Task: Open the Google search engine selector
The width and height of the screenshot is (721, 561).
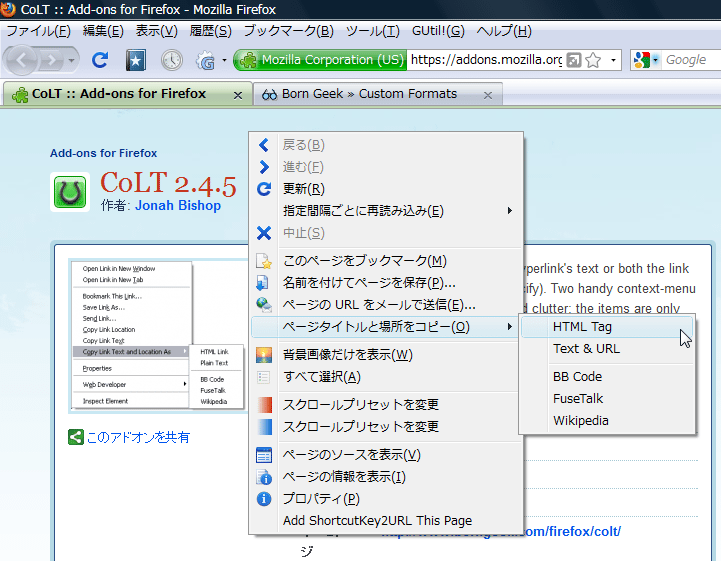Action: coord(646,60)
